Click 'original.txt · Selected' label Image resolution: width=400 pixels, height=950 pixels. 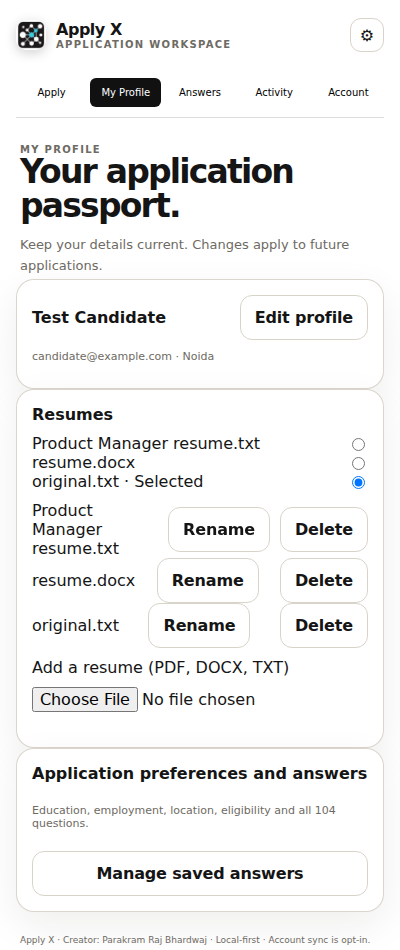[118, 482]
